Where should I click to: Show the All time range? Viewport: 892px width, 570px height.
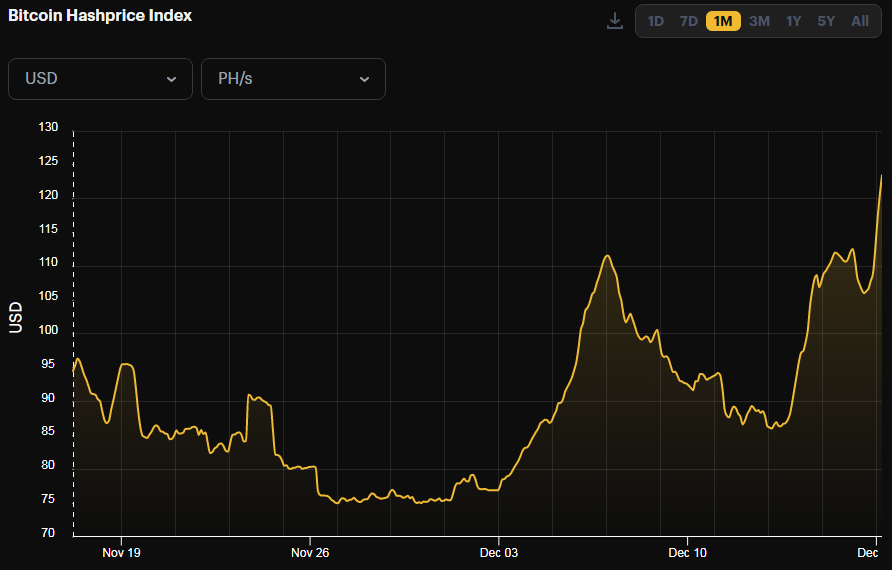(x=860, y=22)
